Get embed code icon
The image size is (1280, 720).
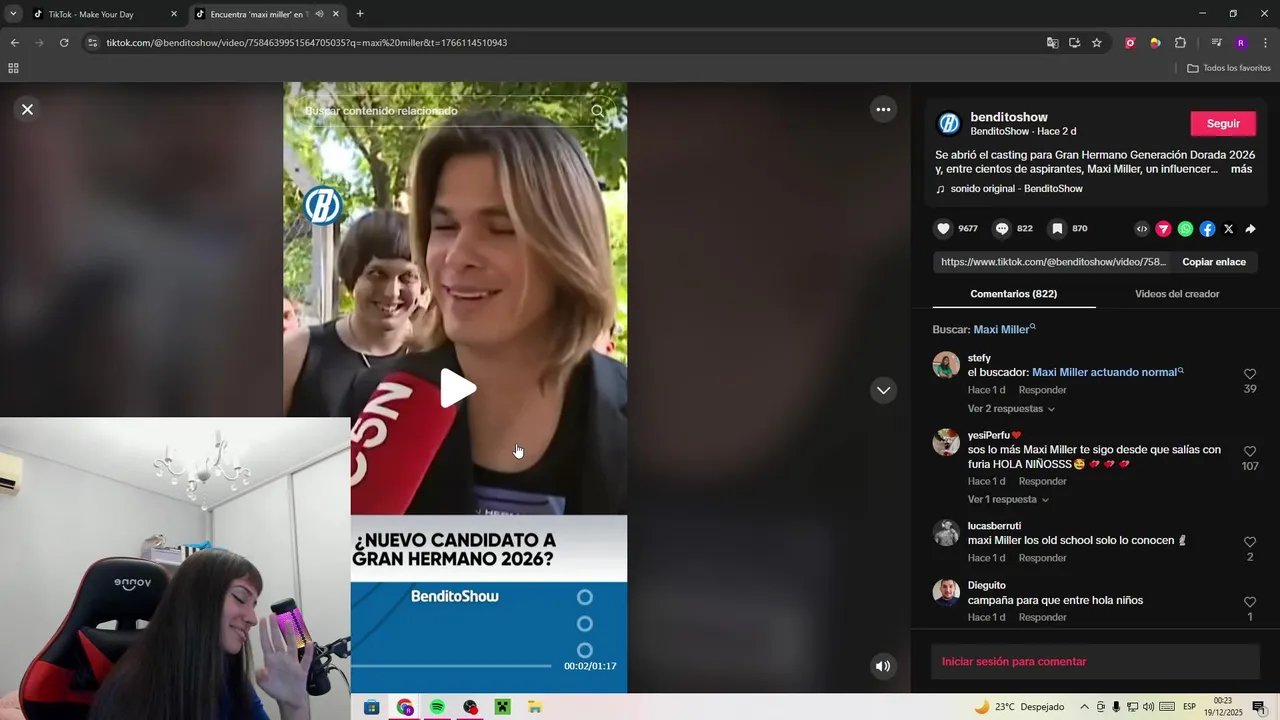pyautogui.click(x=1142, y=229)
